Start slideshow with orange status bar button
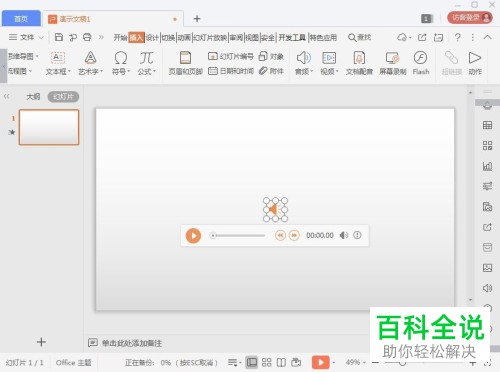This screenshot has height=372, width=500. [x=321, y=362]
